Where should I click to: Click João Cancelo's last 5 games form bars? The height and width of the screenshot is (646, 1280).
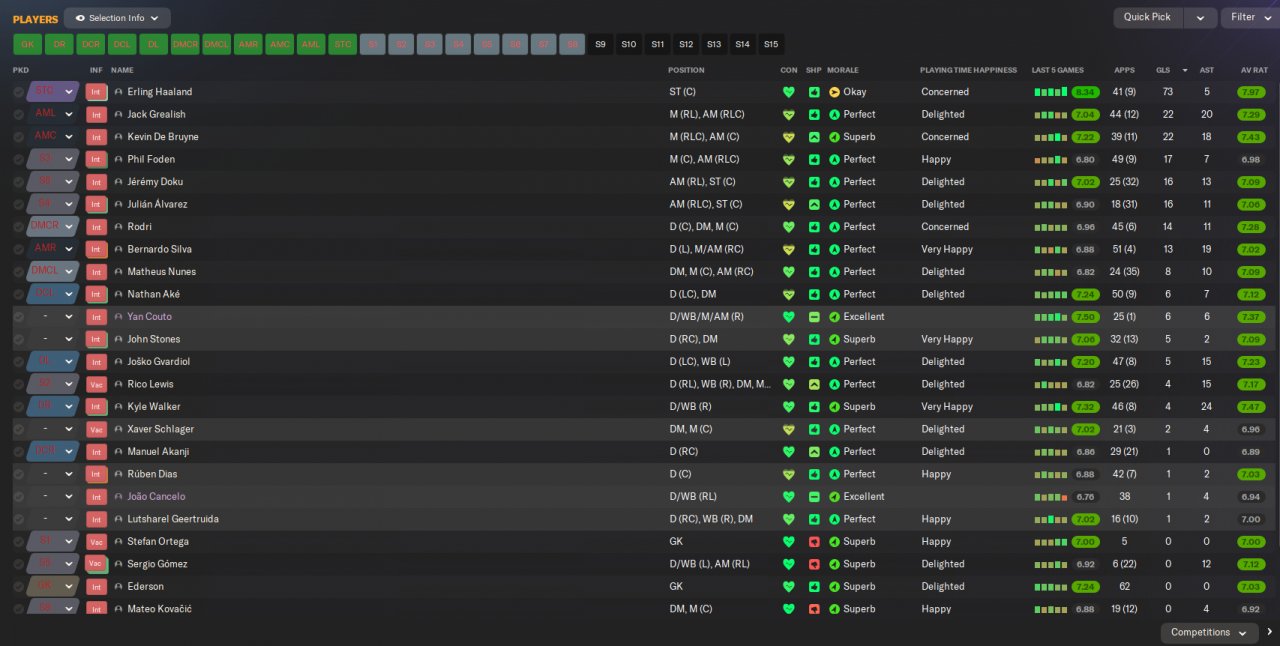[x=1051, y=497]
